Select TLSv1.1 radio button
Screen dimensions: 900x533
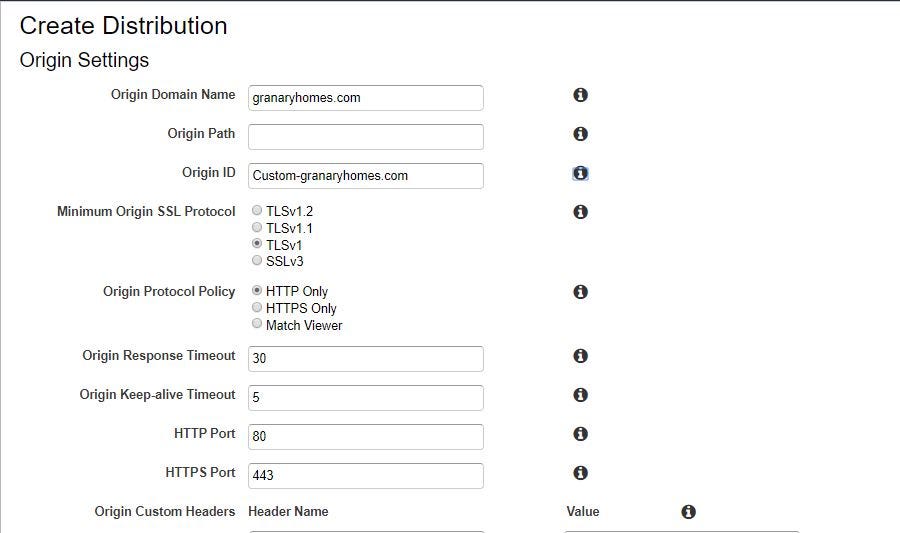click(257, 227)
